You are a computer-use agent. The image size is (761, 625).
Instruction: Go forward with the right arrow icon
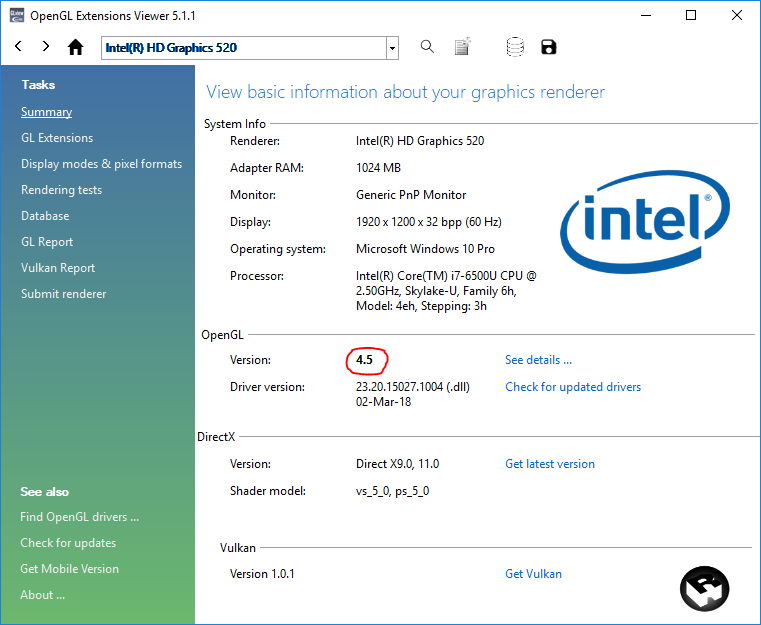46,47
